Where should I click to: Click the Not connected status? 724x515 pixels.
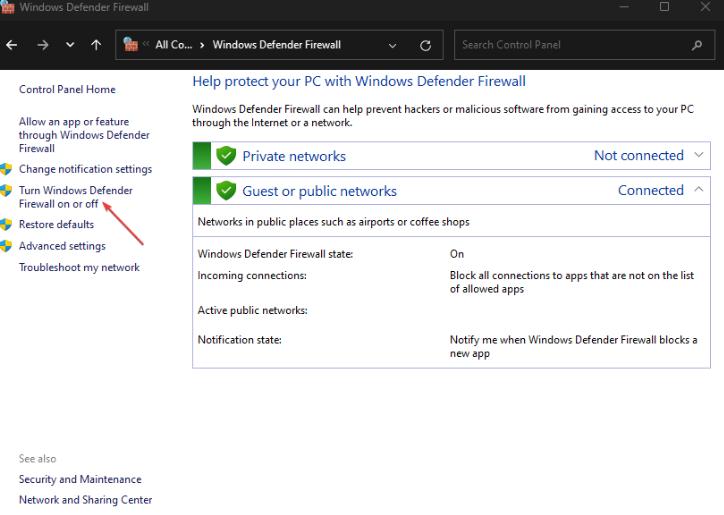click(x=639, y=155)
